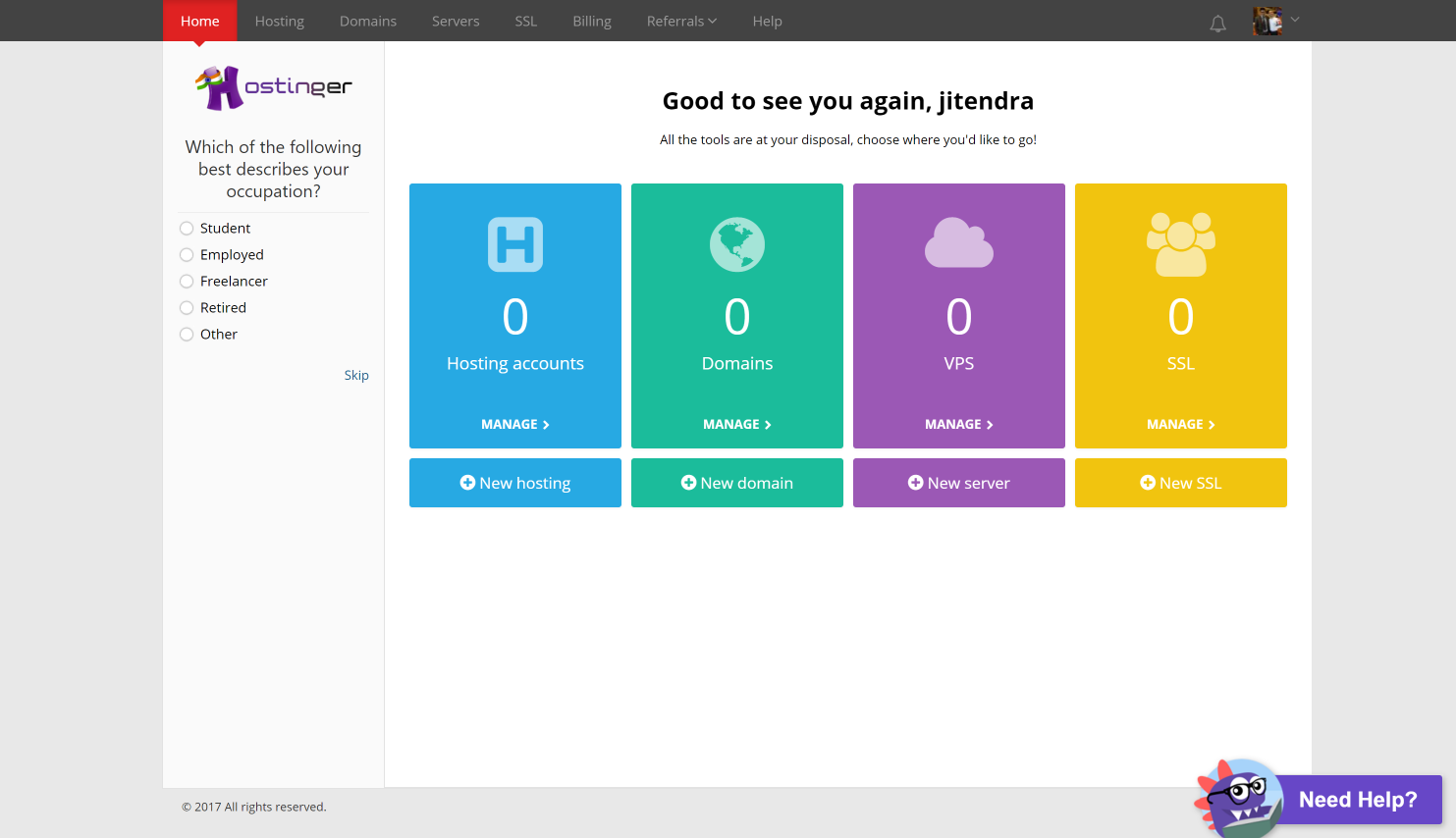Click the chatbot mascot icon
The image size is (1456, 838).
pos(1239,799)
